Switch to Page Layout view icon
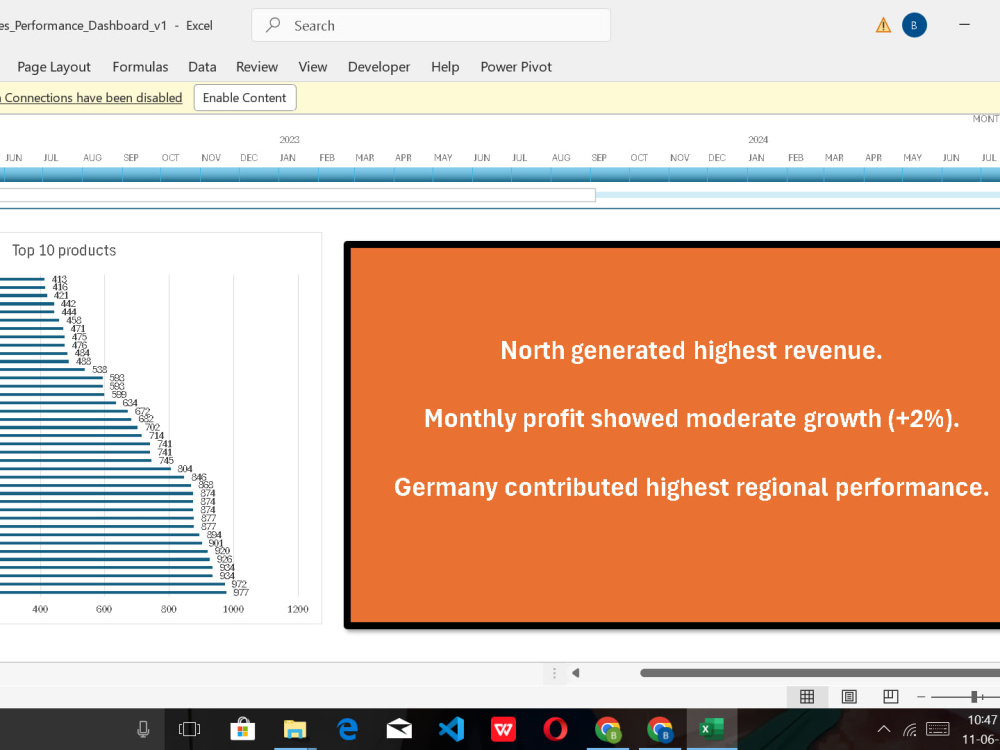The image size is (1000, 750). [849, 696]
